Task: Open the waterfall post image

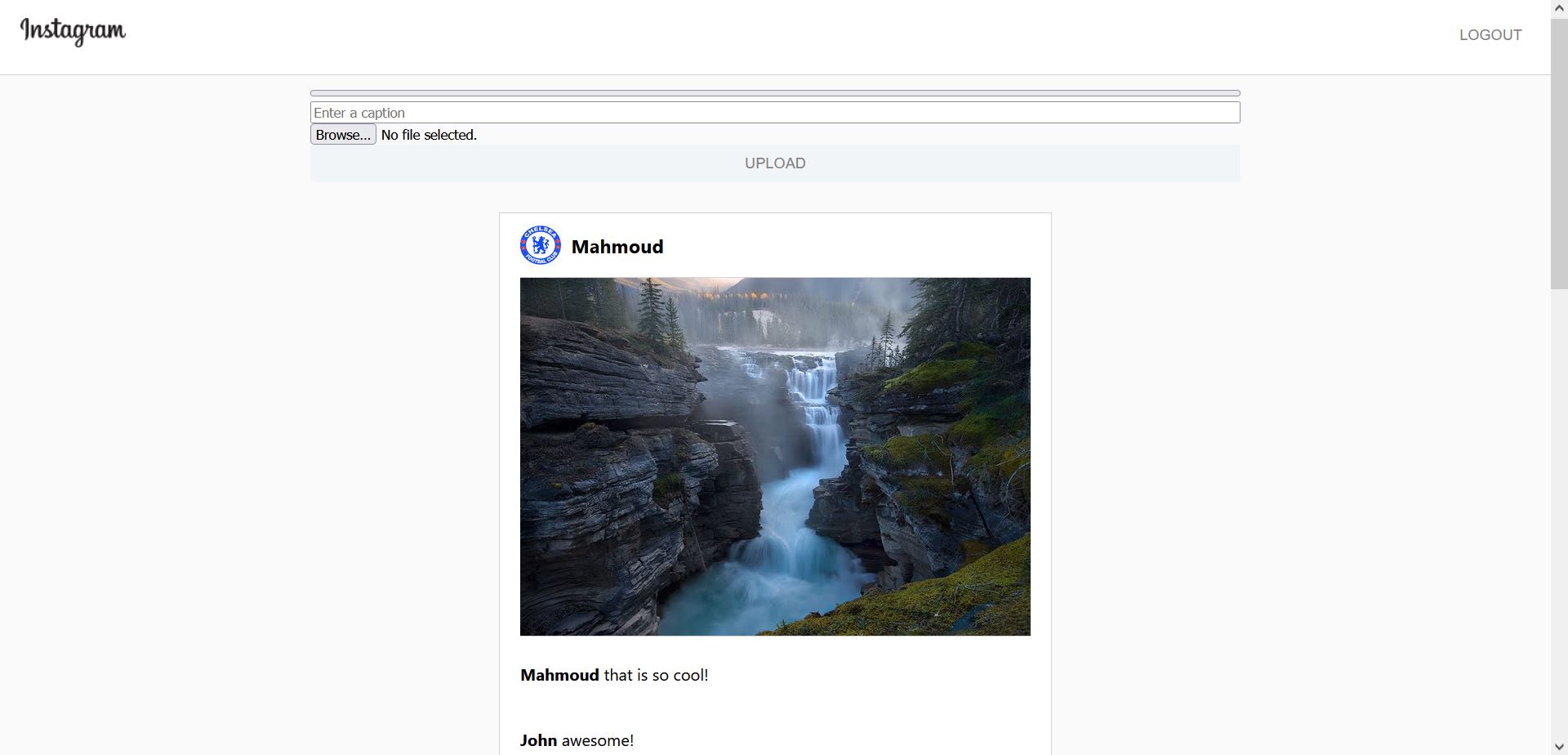Action: pyautogui.click(x=775, y=457)
